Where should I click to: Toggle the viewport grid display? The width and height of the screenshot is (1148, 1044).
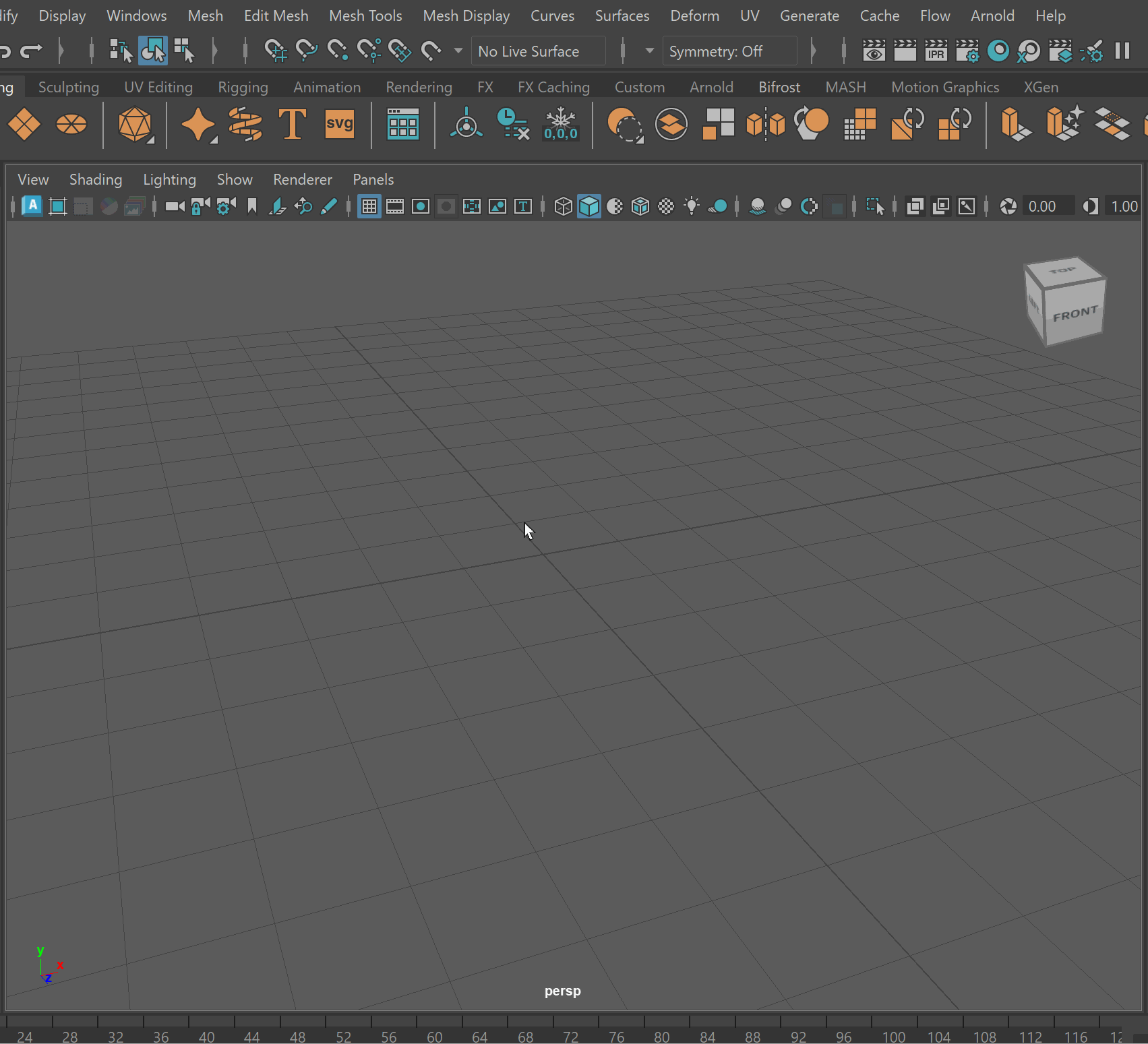[x=369, y=206]
